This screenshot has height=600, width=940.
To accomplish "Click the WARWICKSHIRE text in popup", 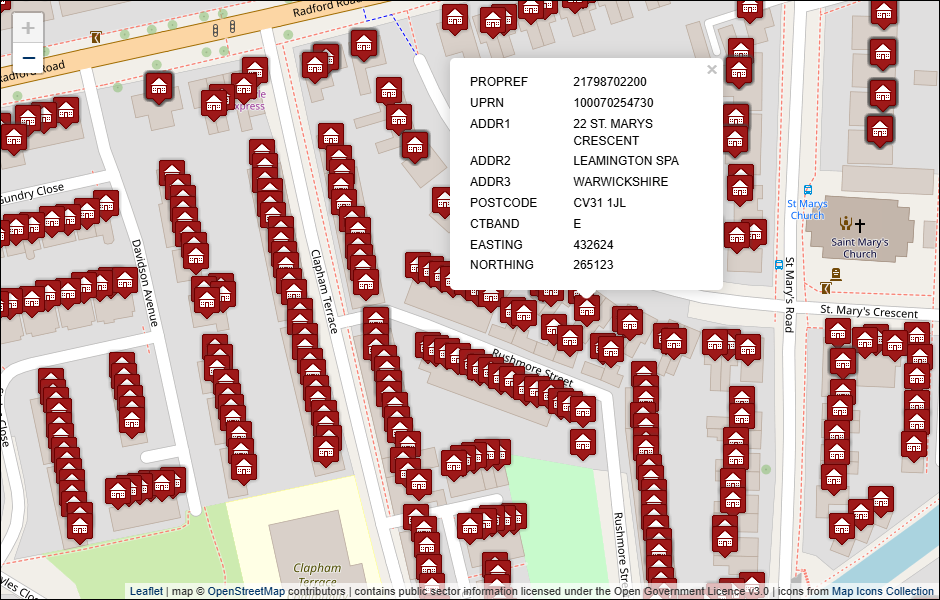I will tap(620, 182).
